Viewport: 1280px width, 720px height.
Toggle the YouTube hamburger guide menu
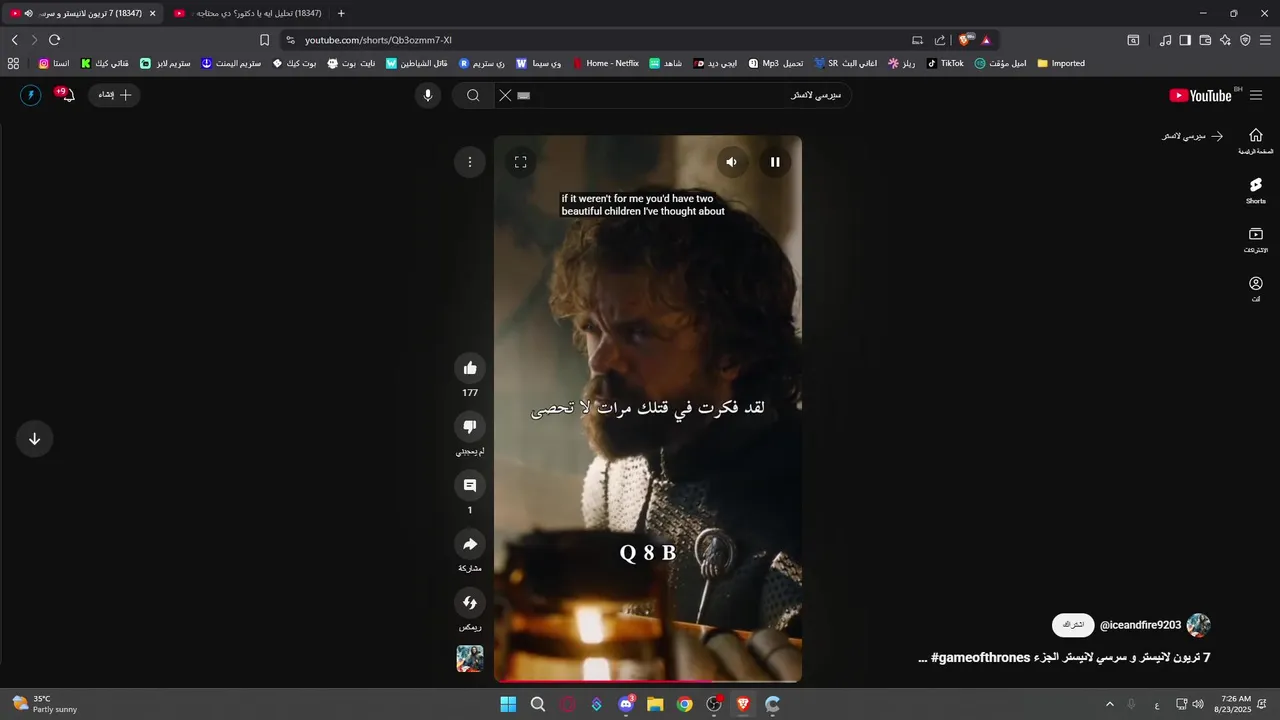click(x=1256, y=95)
